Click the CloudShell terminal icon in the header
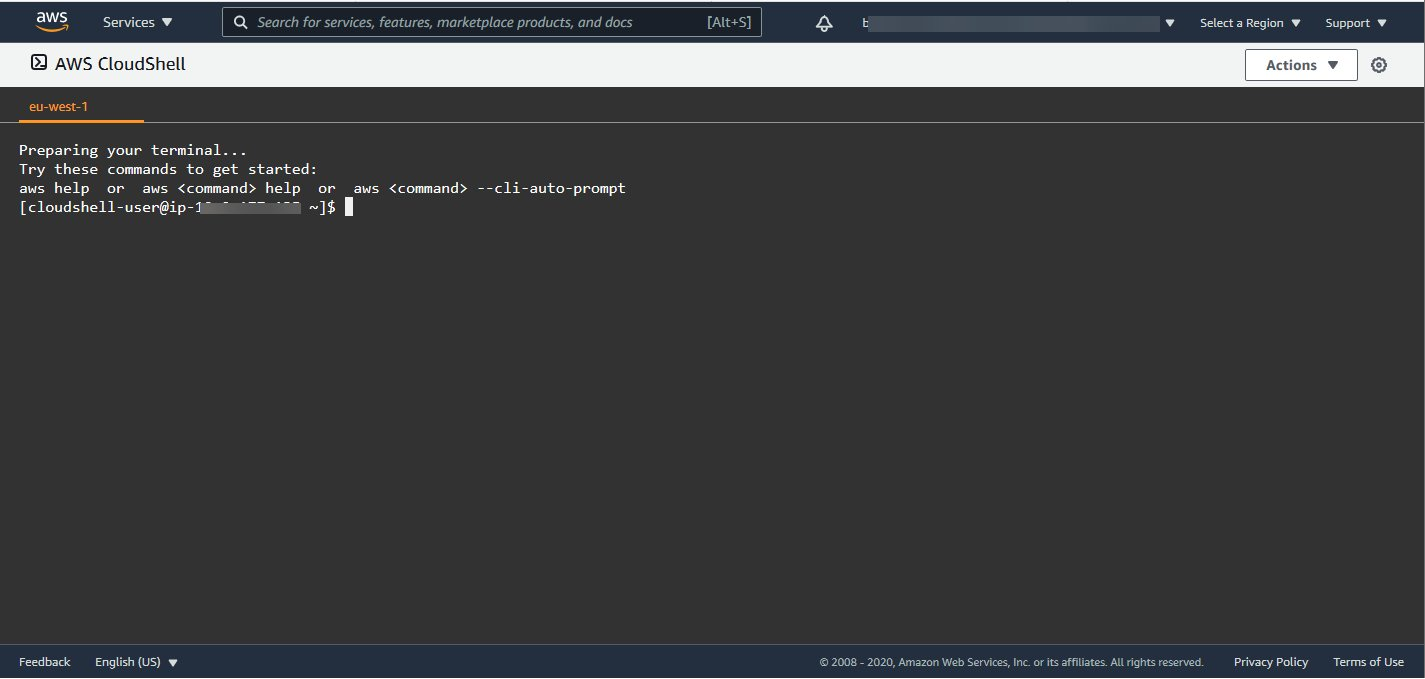 click(38, 62)
